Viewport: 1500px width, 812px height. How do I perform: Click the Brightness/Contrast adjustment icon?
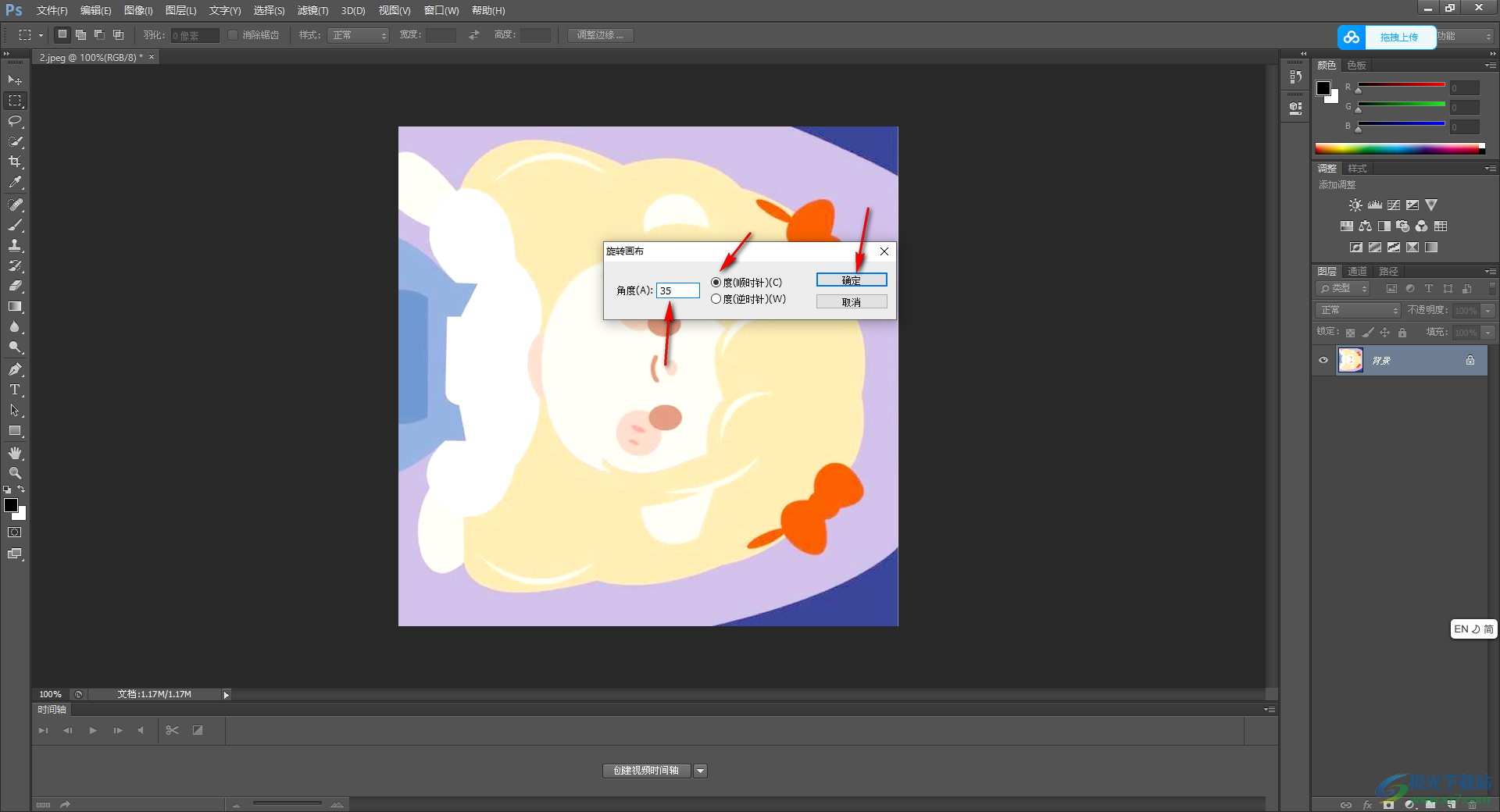1355,205
